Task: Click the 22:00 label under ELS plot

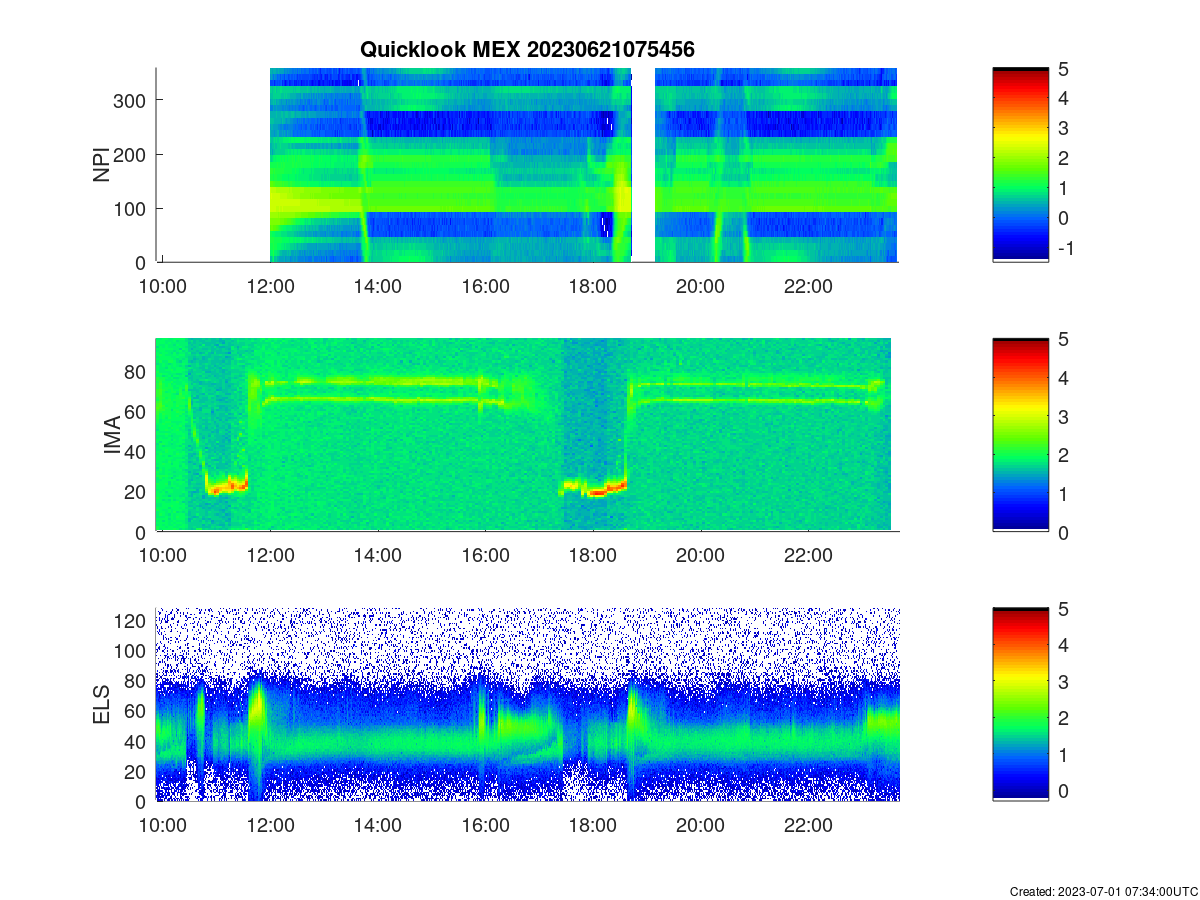Action: point(808,826)
